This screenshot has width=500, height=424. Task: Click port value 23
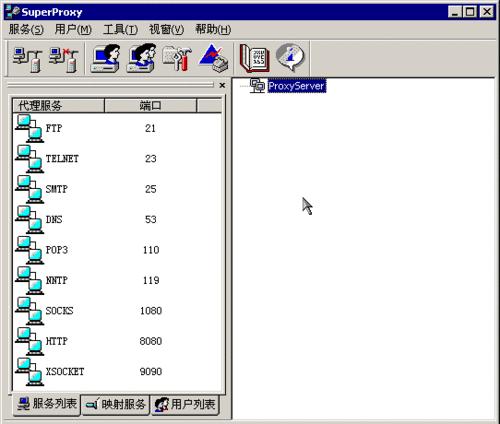(x=151, y=159)
